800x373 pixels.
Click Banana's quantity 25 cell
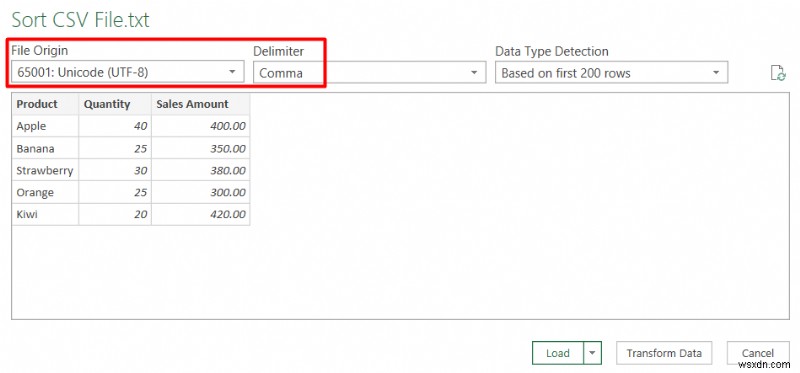[115, 148]
